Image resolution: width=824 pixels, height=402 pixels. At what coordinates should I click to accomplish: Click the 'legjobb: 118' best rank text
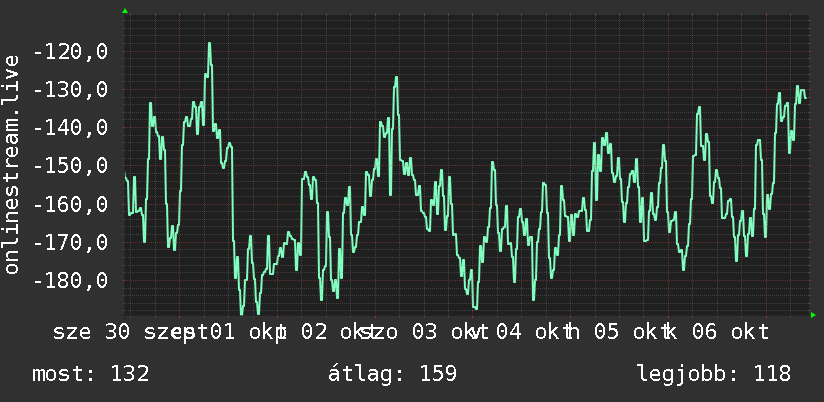click(714, 374)
